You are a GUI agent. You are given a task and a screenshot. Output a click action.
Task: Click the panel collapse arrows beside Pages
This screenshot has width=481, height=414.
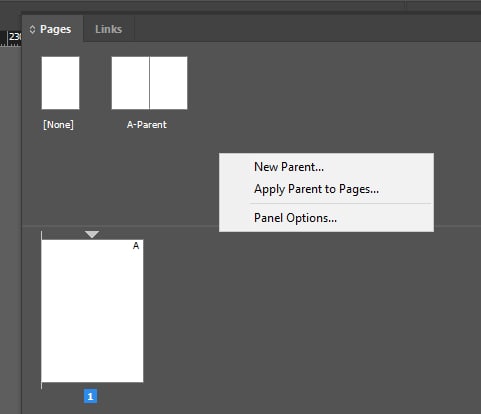pos(32,29)
